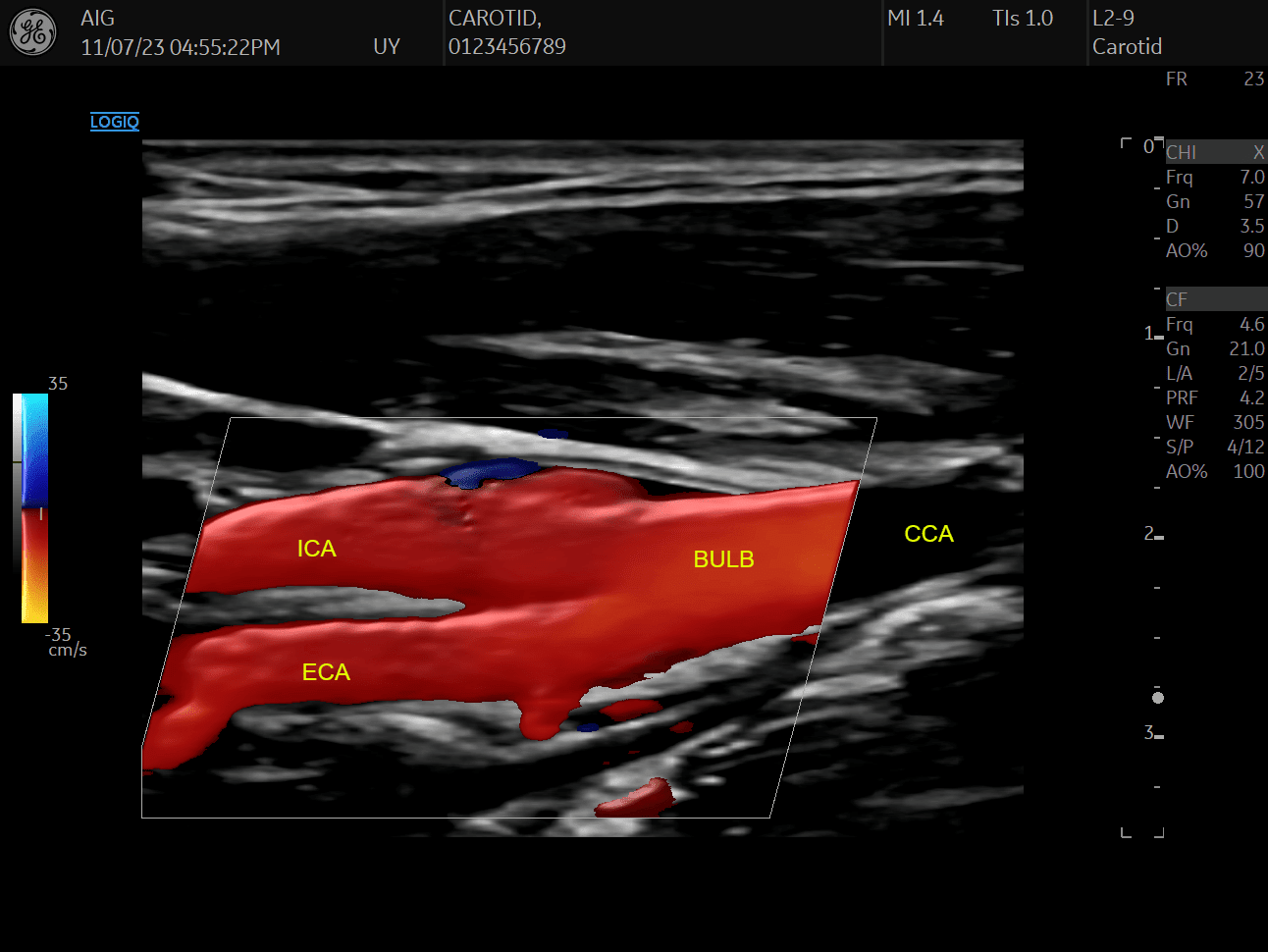Click the GE logo in the header
The width and height of the screenshot is (1268, 952).
33,32
